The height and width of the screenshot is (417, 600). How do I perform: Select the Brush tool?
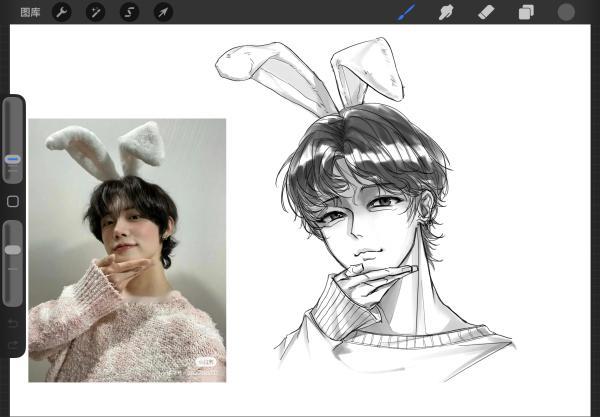click(406, 12)
